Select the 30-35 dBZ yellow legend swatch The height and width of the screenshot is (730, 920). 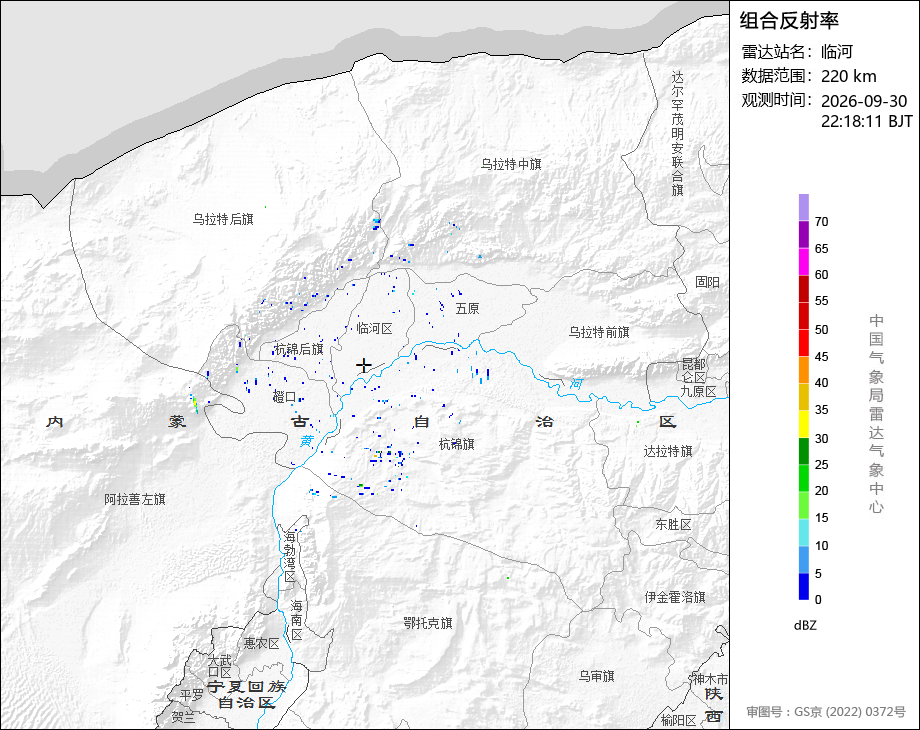[804, 424]
